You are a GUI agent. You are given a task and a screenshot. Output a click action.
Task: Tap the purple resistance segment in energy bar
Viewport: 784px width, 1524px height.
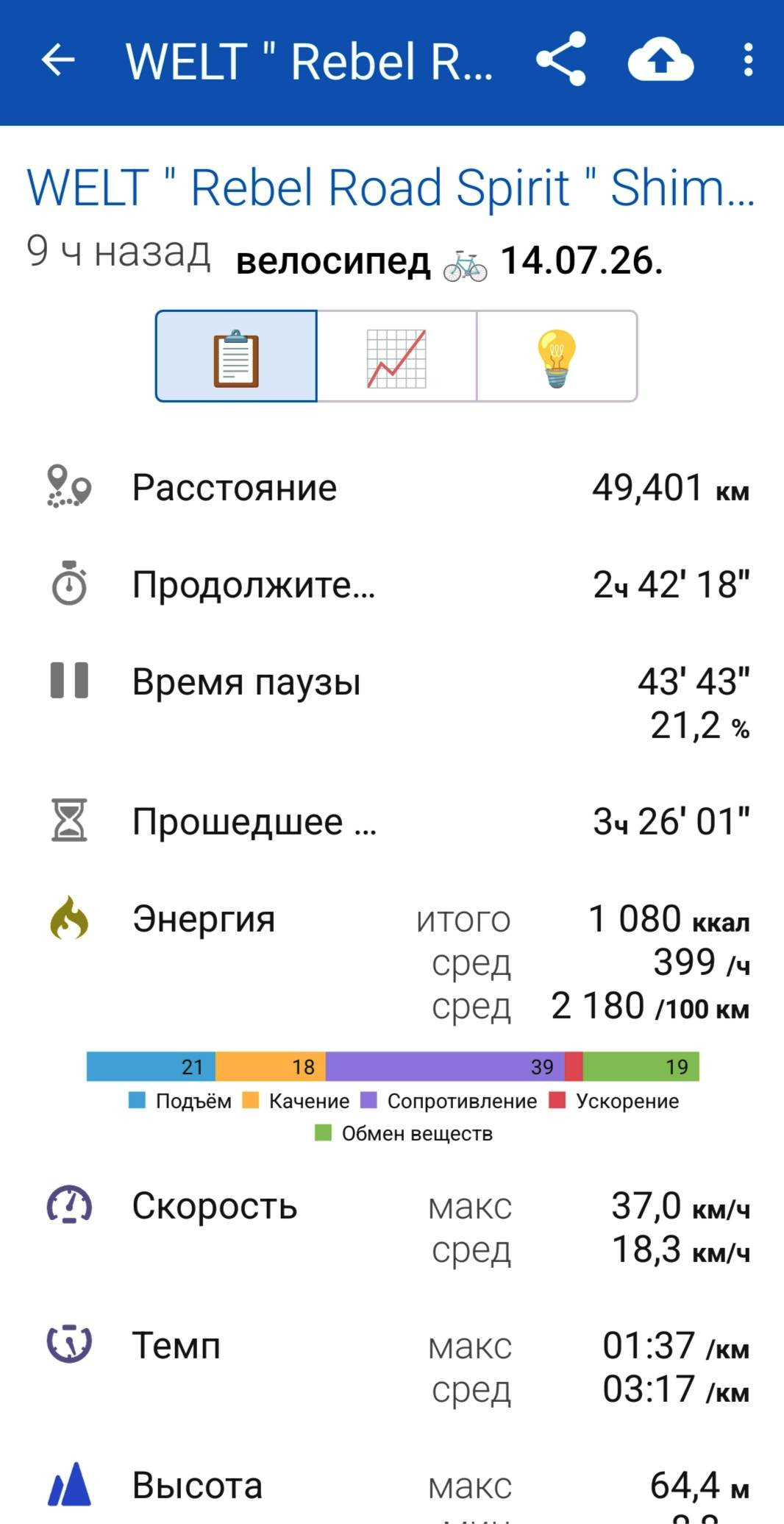coord(445,1066)
